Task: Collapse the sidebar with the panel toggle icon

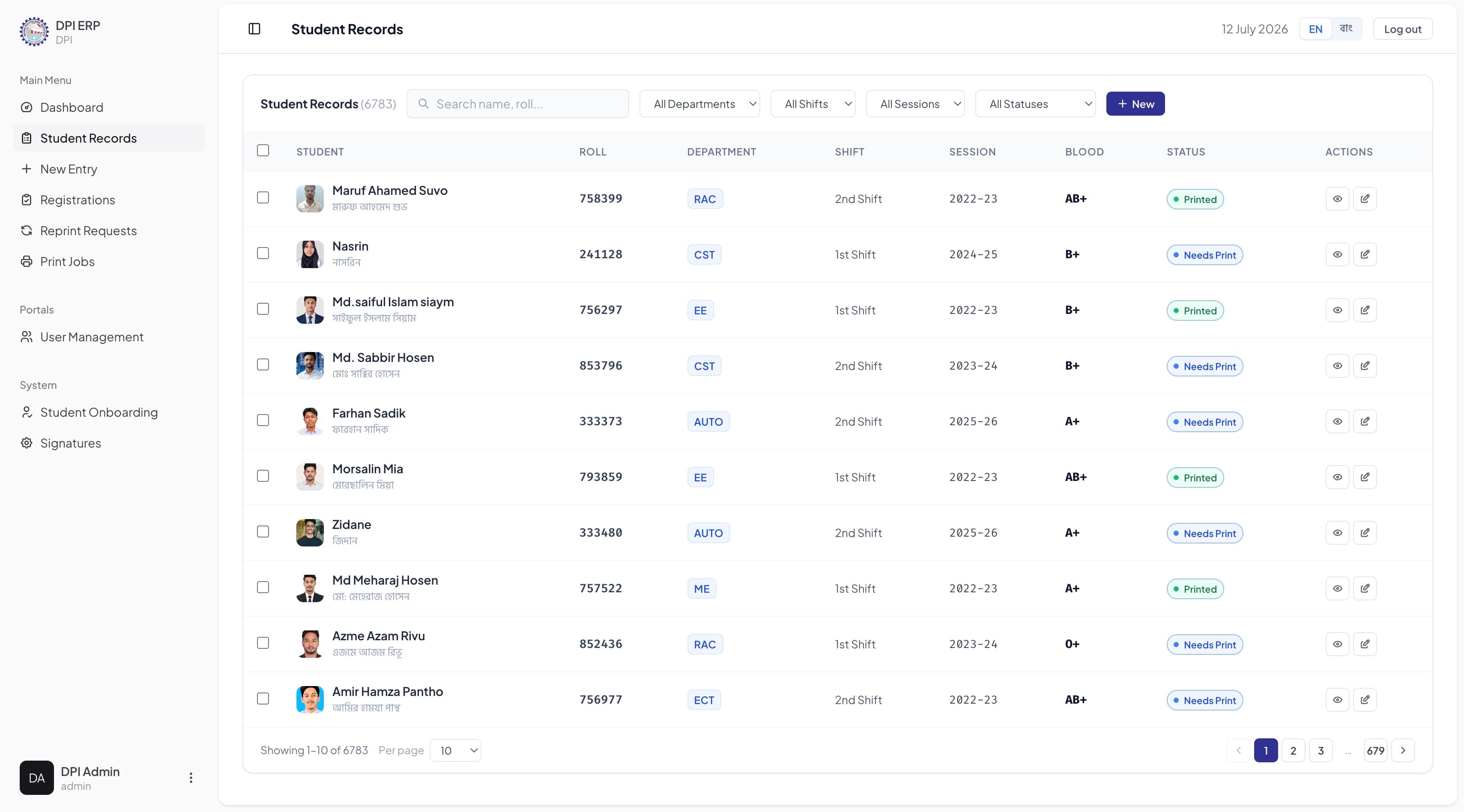Action: (254, 29)
